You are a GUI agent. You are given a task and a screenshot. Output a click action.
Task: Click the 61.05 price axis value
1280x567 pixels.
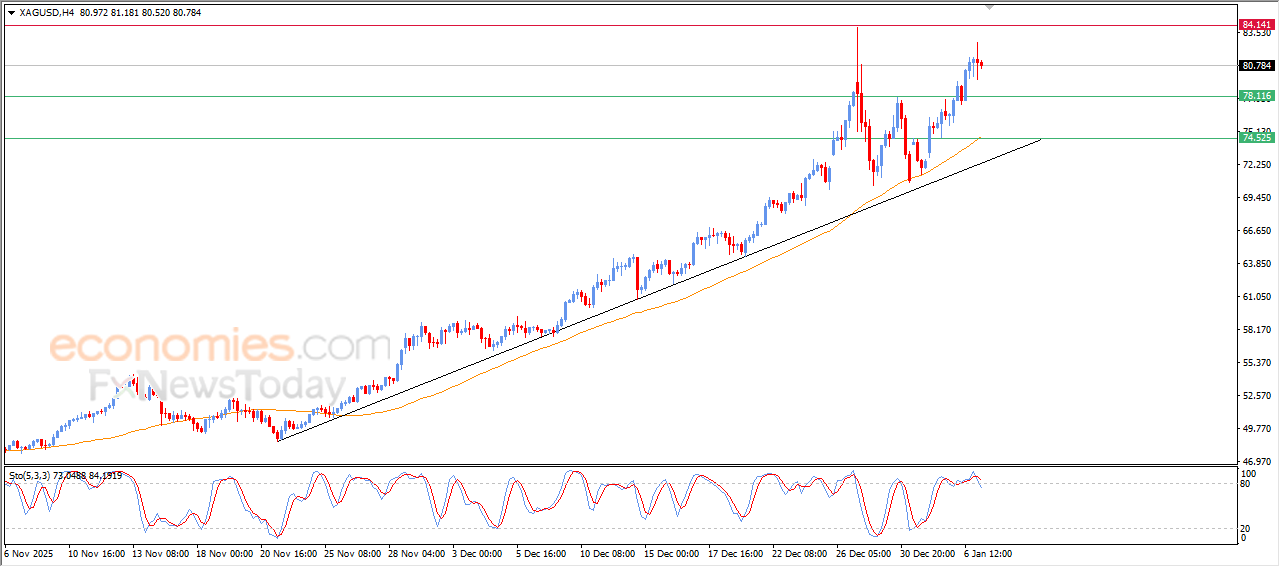(x=1256, y=297)
